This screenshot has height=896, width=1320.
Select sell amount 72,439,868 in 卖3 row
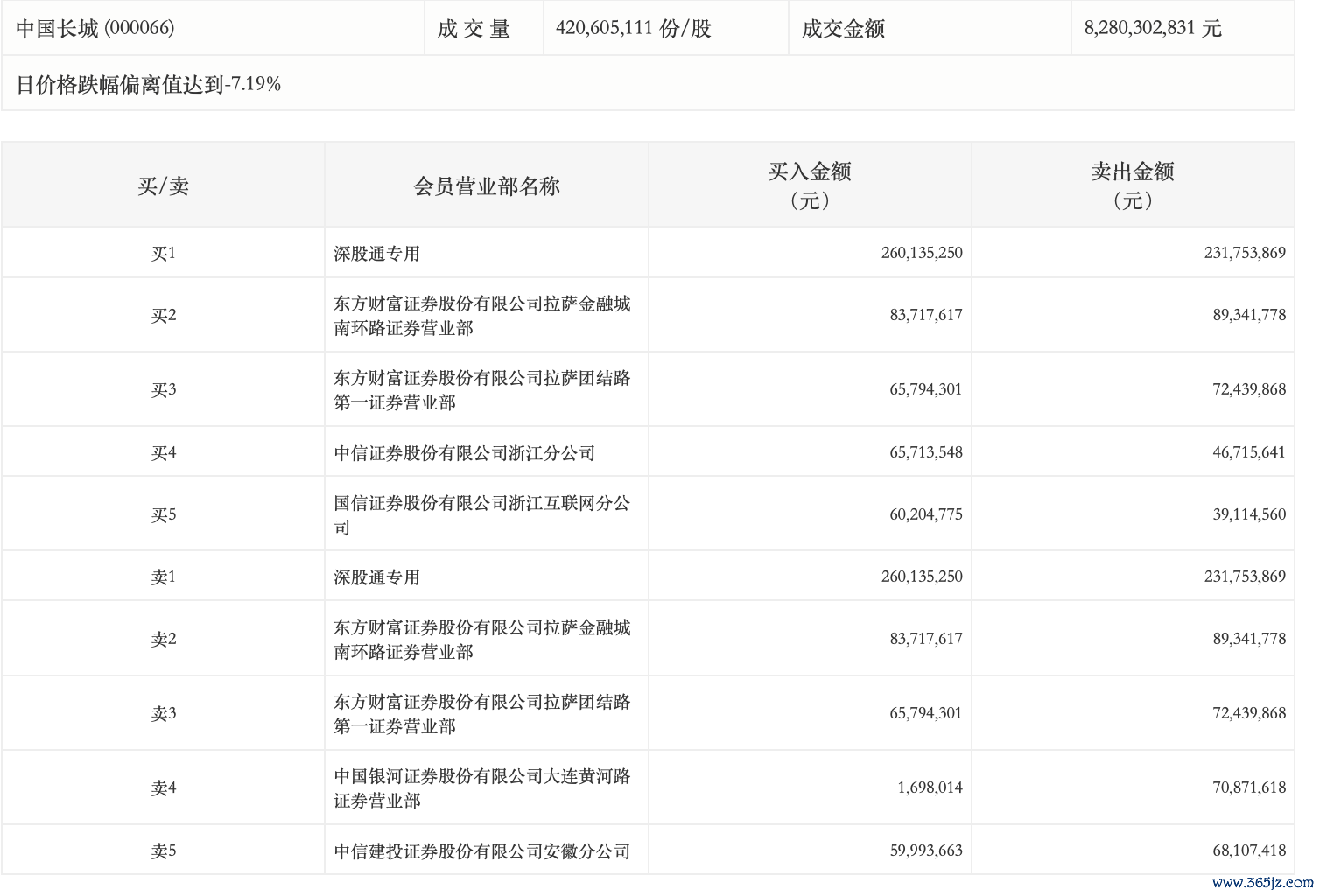[x=1249, y=713]
